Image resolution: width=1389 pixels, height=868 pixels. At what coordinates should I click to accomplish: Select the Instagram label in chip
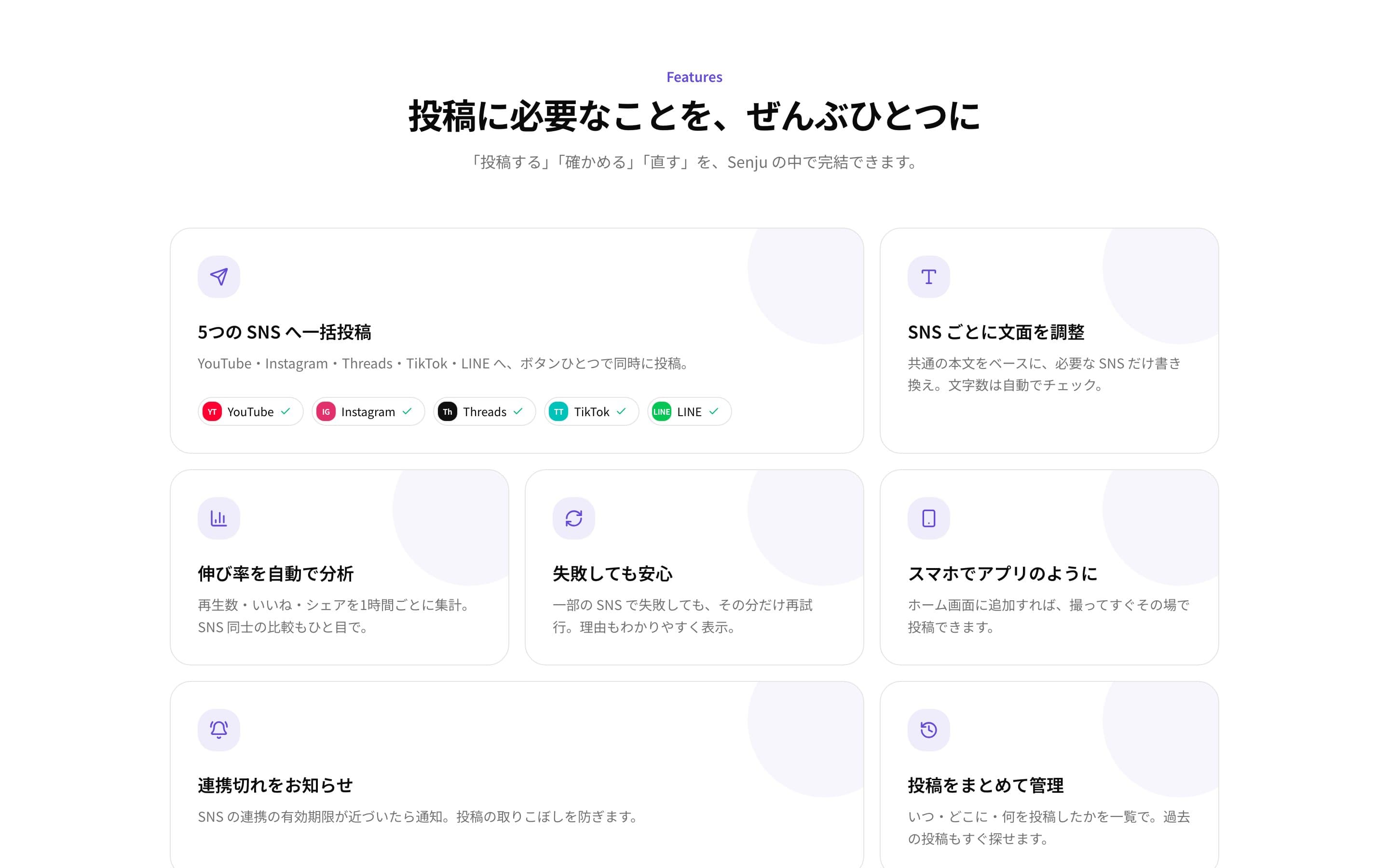tap(368, 412)
